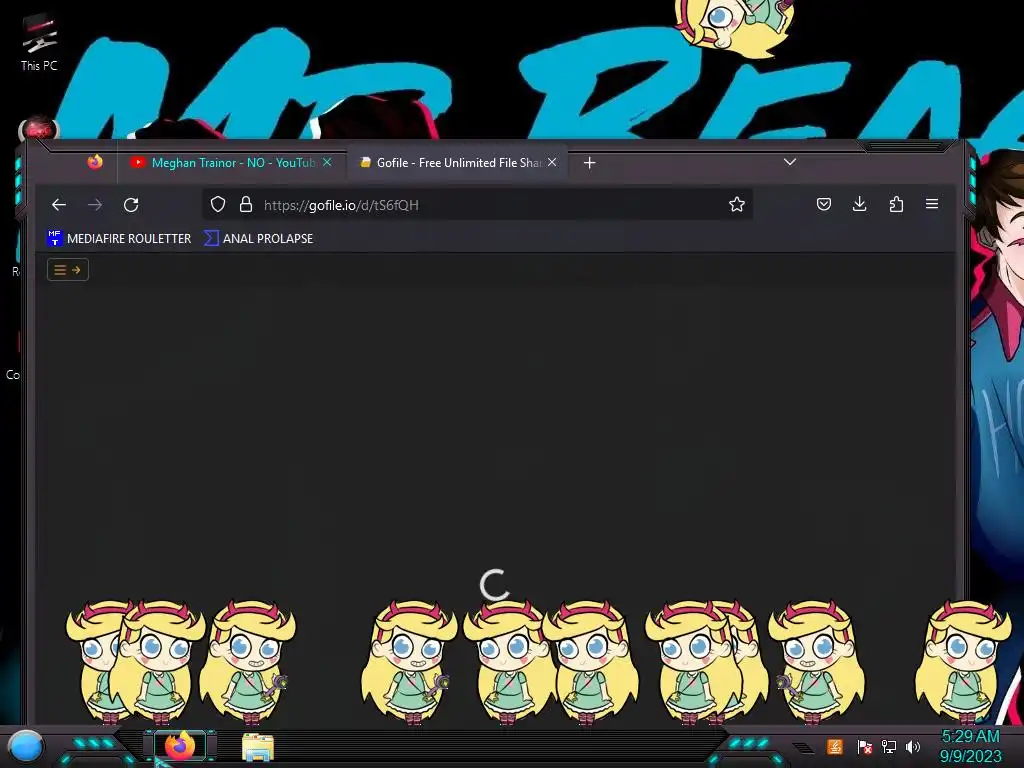Close the Meghan Trainor YouTube tab

327,163
